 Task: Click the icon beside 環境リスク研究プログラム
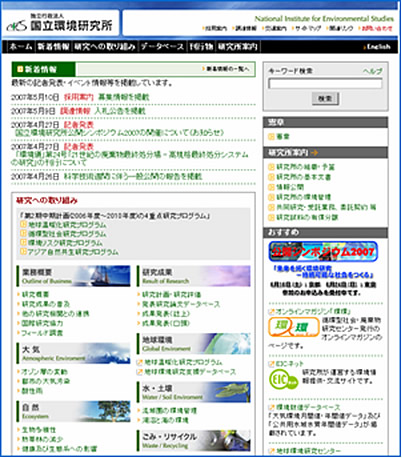24,242
